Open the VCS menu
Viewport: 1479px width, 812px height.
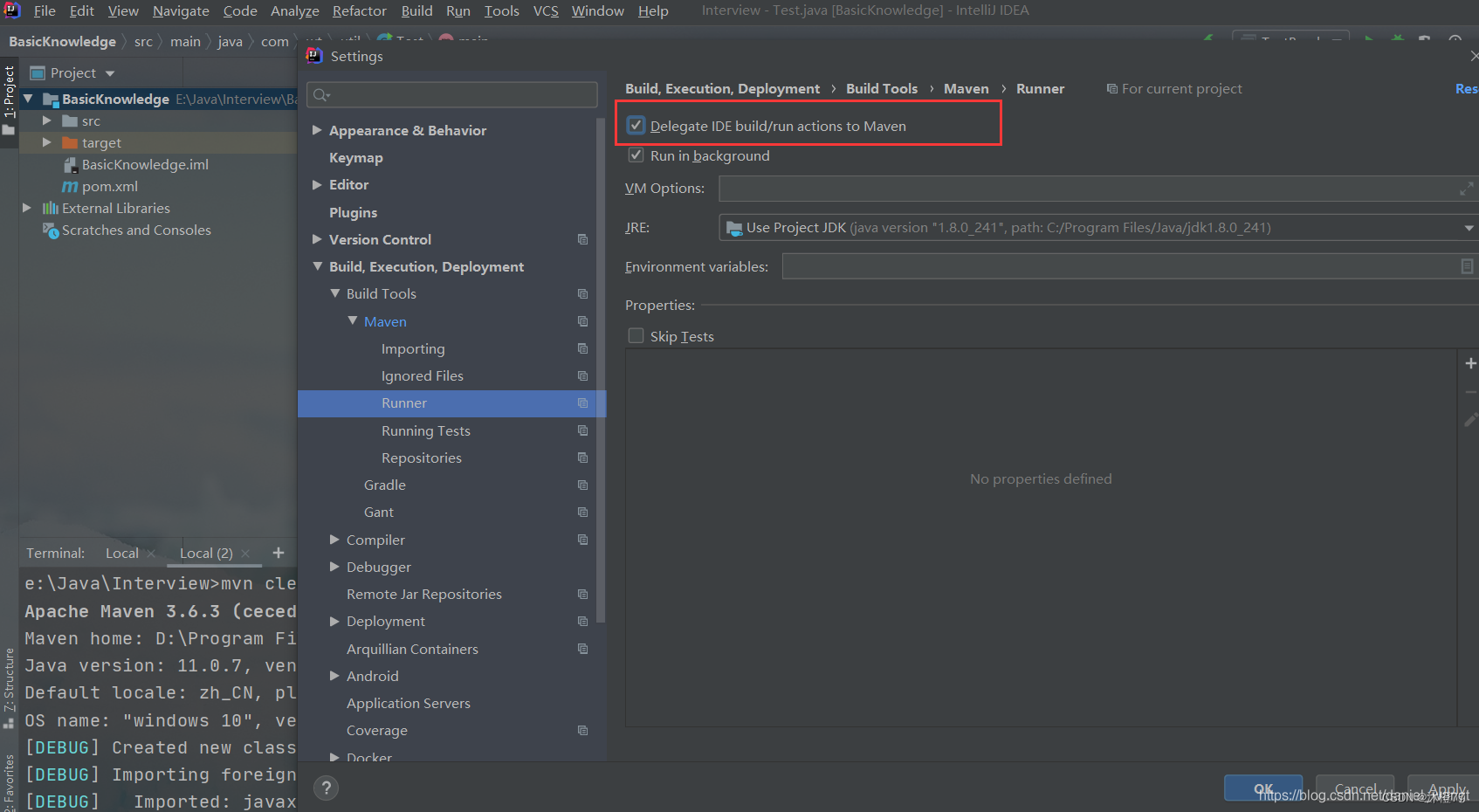coord(546,10)
